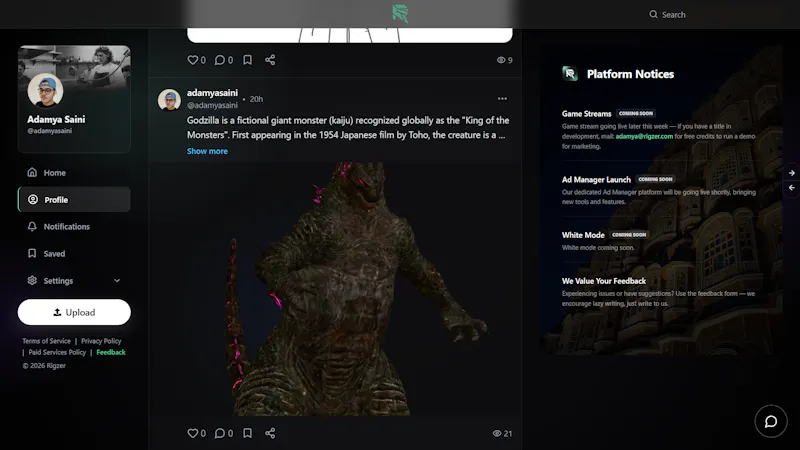Like the Godzilla post with heart icon
This screenshot has width=800, height=450.
192,433
